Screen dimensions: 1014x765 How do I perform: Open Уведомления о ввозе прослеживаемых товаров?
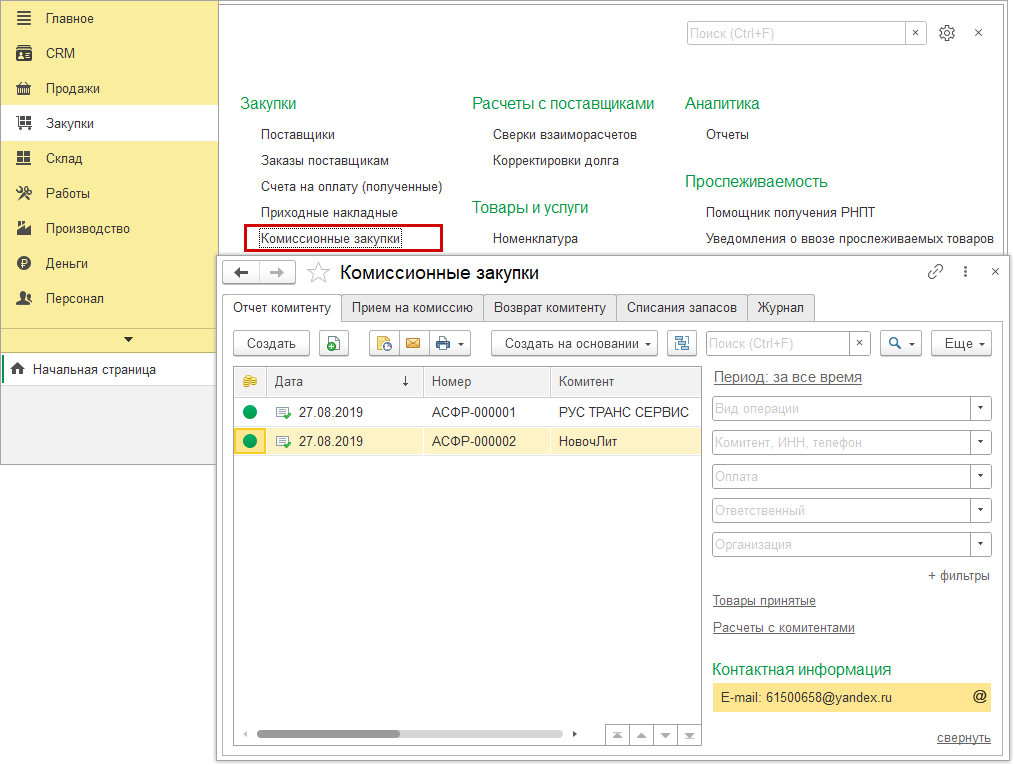[849, 238]
